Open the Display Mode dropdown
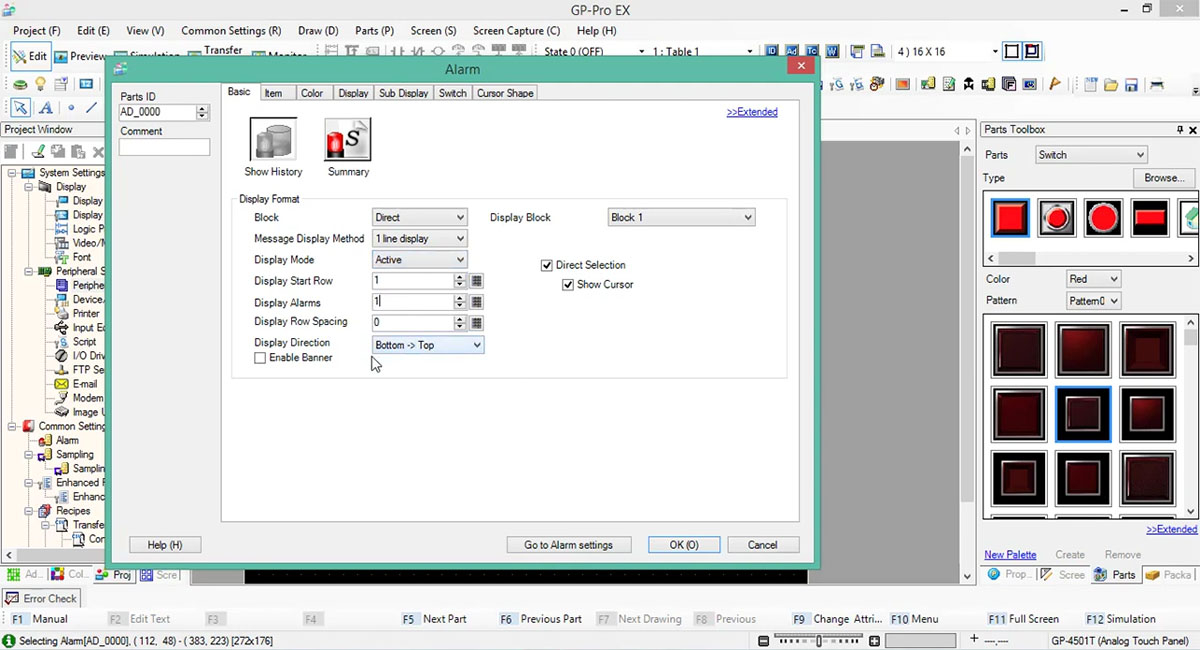1200x650 pixels. pos(419,260)
